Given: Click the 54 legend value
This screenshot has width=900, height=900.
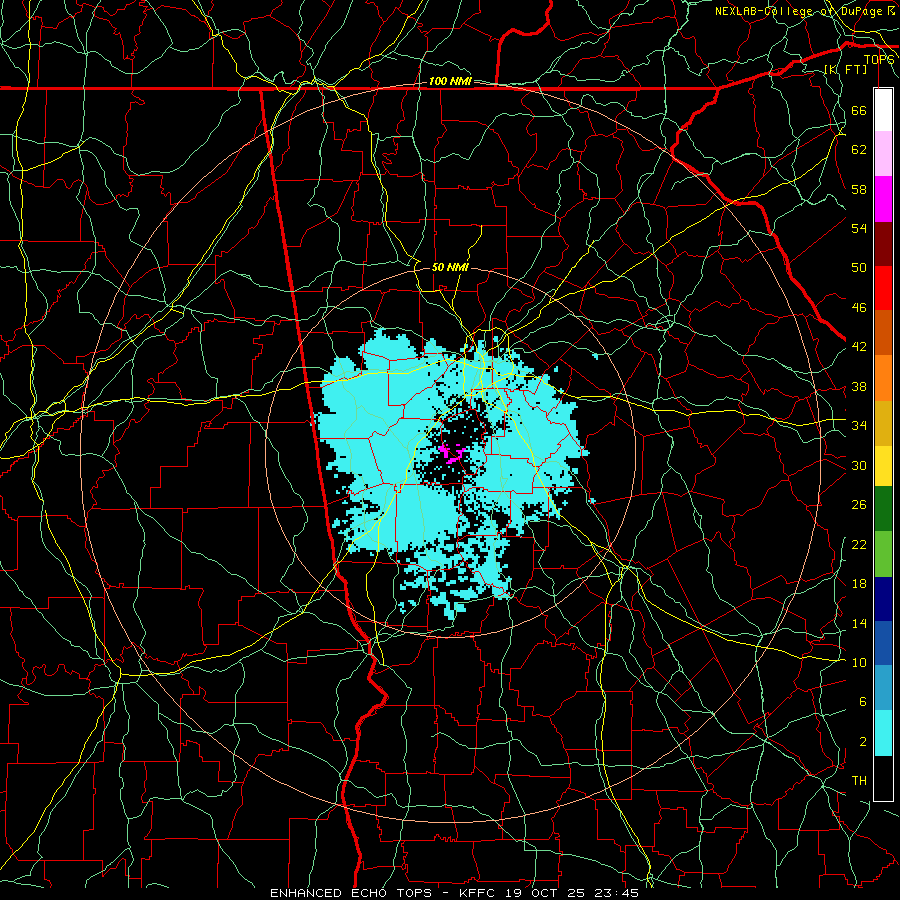Looking at the screenshot, I should [x=859, y=228].
